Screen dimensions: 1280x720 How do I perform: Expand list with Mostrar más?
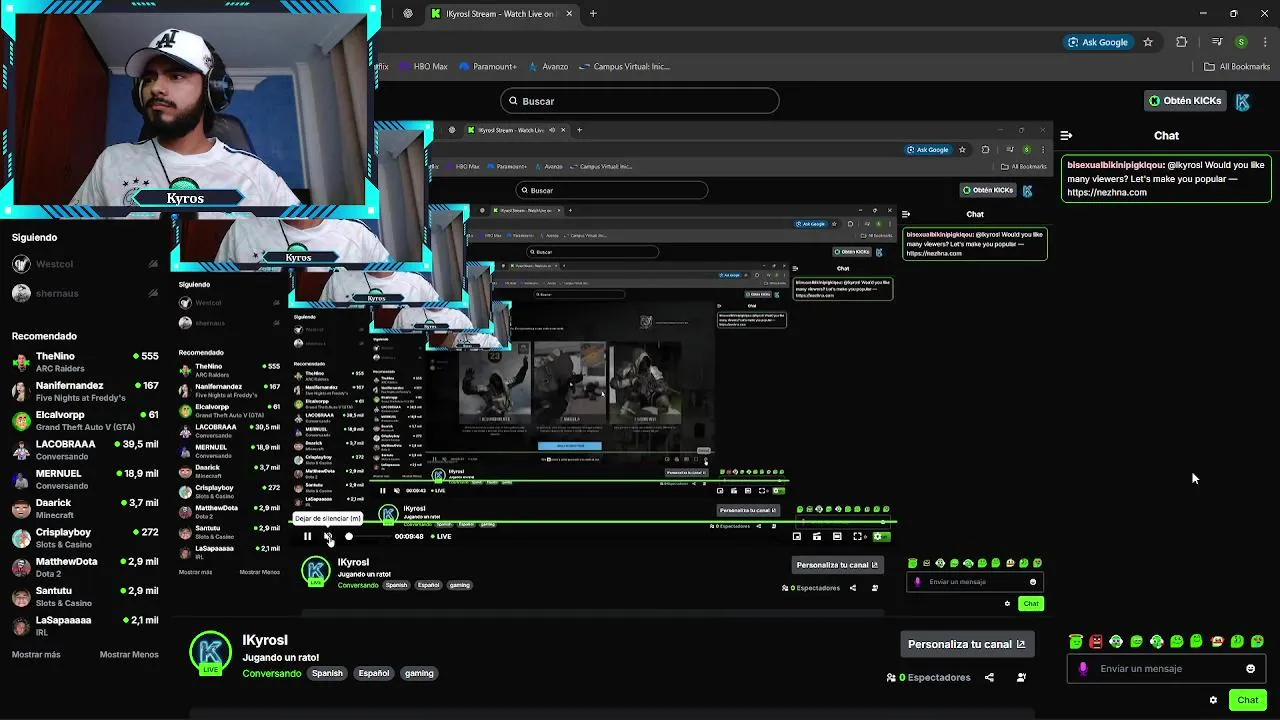pyautogui.click(x=36, y=654)
